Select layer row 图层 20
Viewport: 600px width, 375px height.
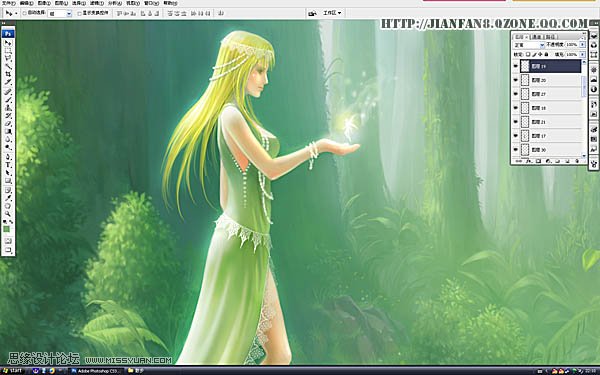point(551,80)
